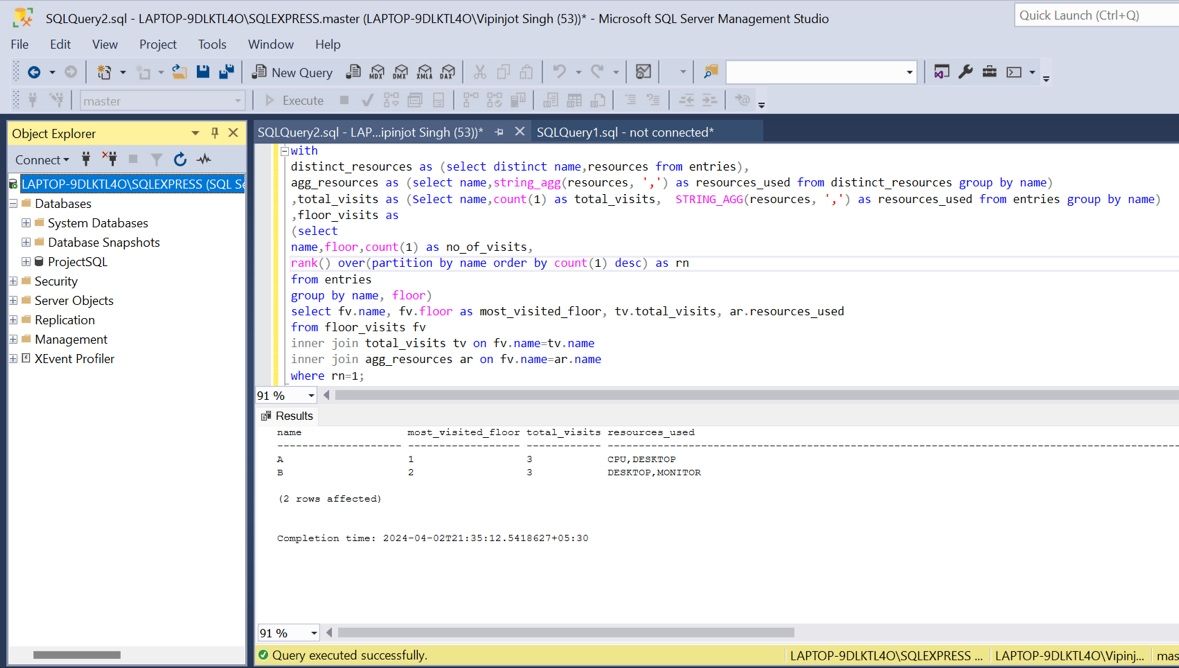Toggle pin on SQLQuery2.sql tab

499,132
